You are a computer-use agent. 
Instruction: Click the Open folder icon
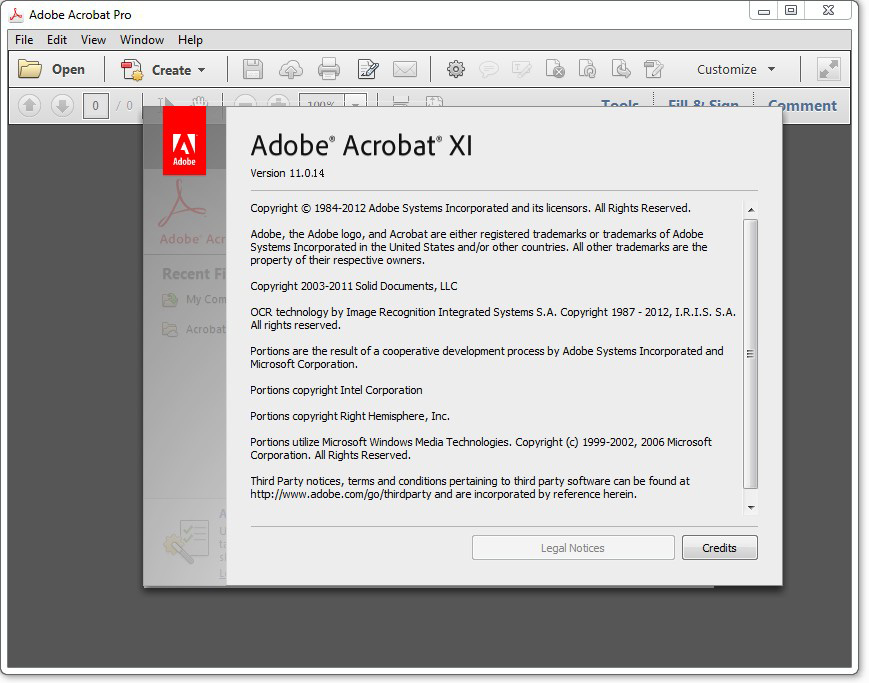30,69
